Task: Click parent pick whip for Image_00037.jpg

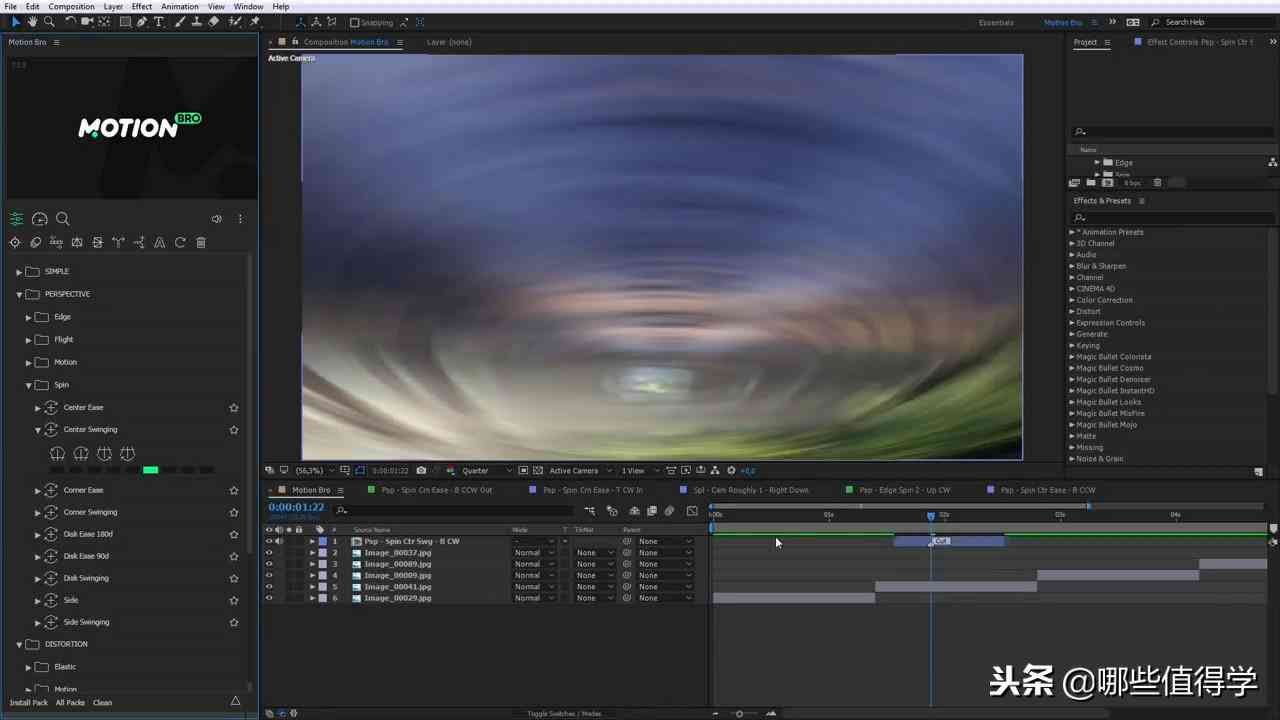Action: (x=627, y=553)
